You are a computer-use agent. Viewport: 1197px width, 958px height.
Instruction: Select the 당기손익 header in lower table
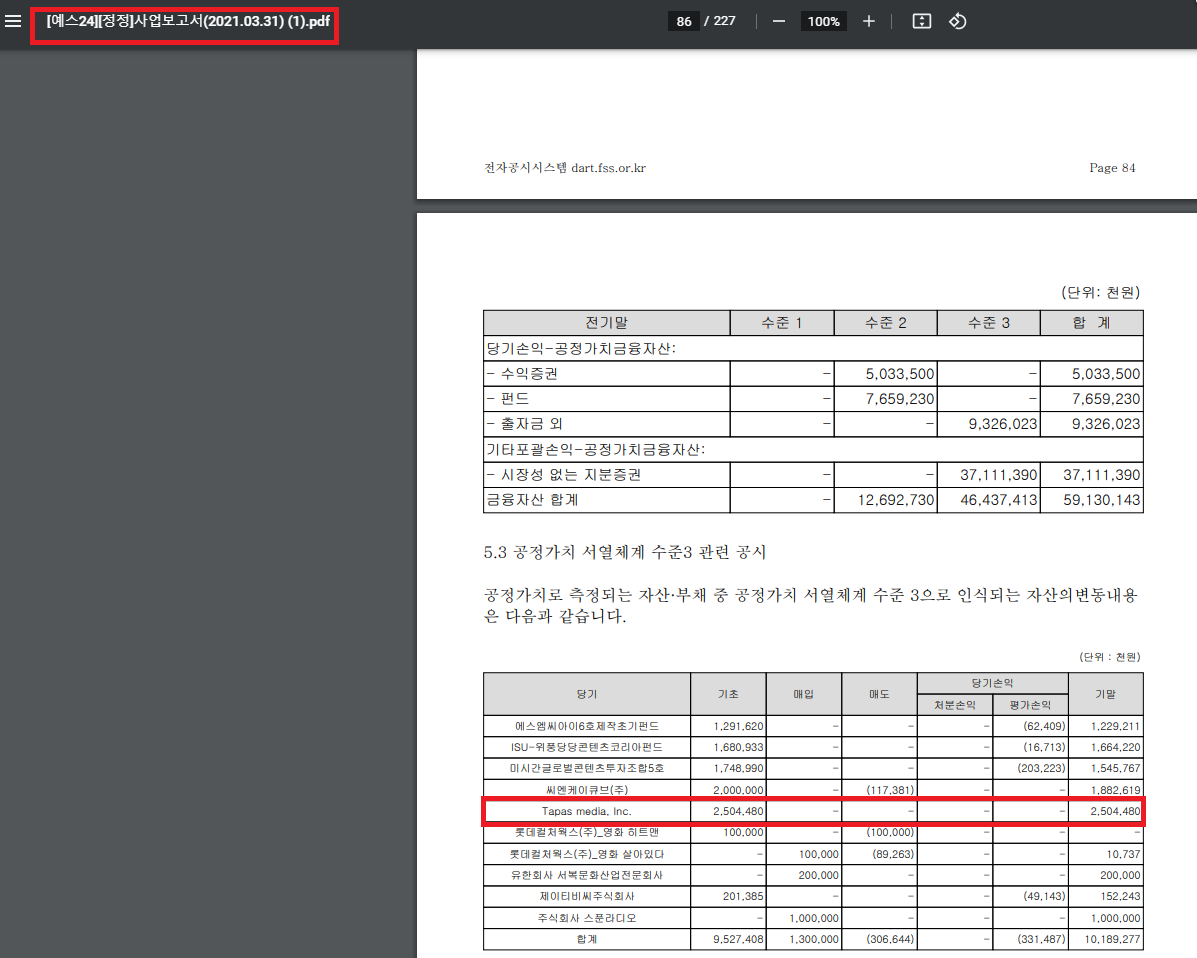click(x=992, y=683)
